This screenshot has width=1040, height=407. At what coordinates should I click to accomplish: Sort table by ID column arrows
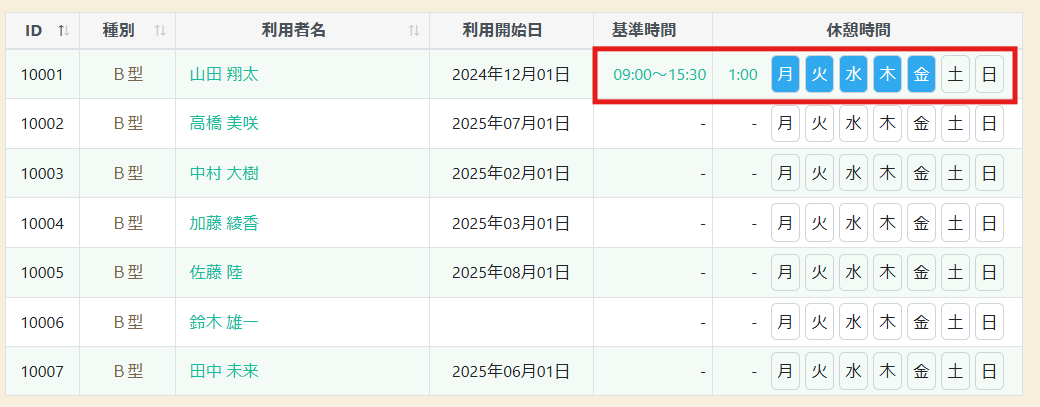64,30
